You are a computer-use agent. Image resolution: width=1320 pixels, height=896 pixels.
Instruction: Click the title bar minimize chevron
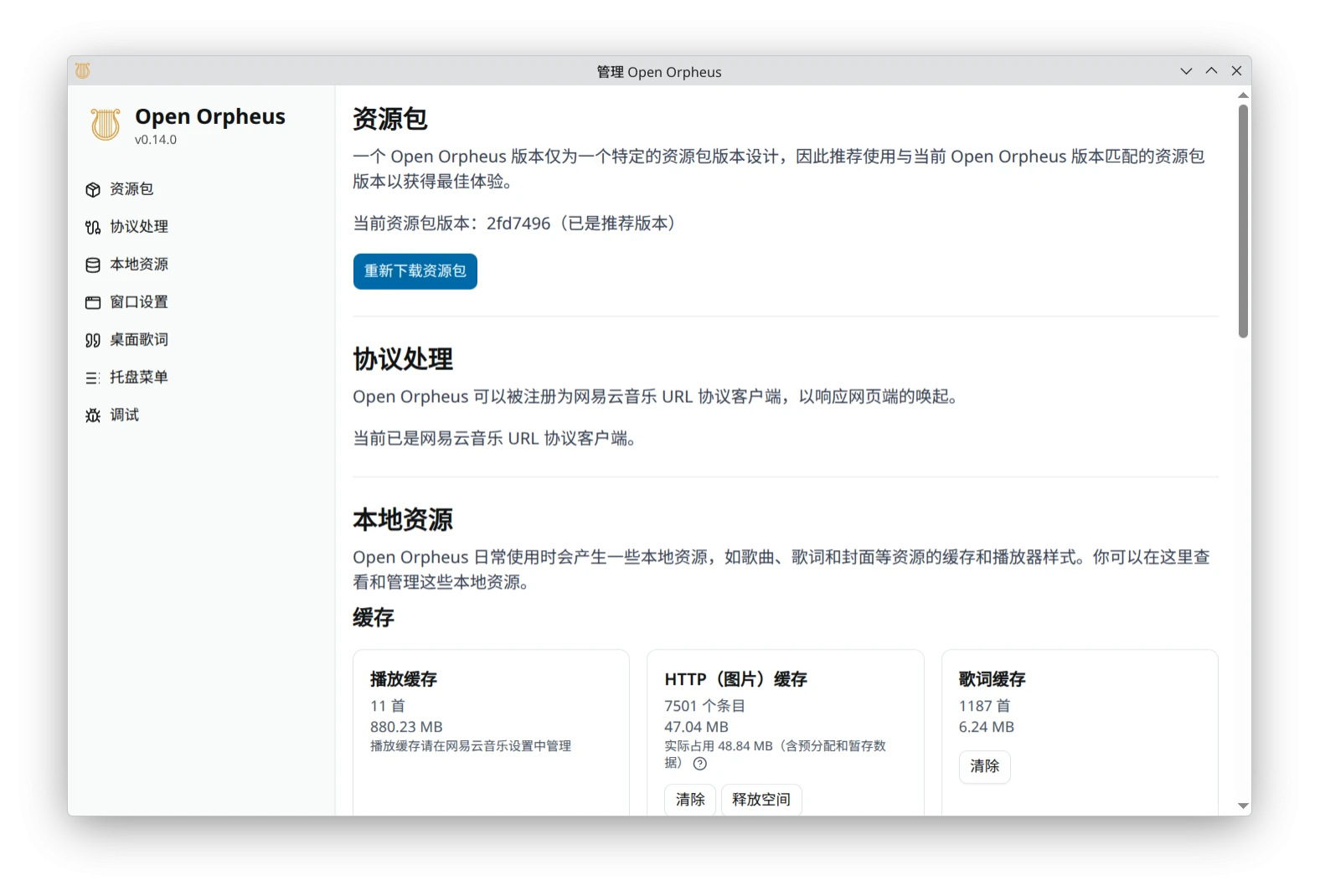tap(1186, 71)
